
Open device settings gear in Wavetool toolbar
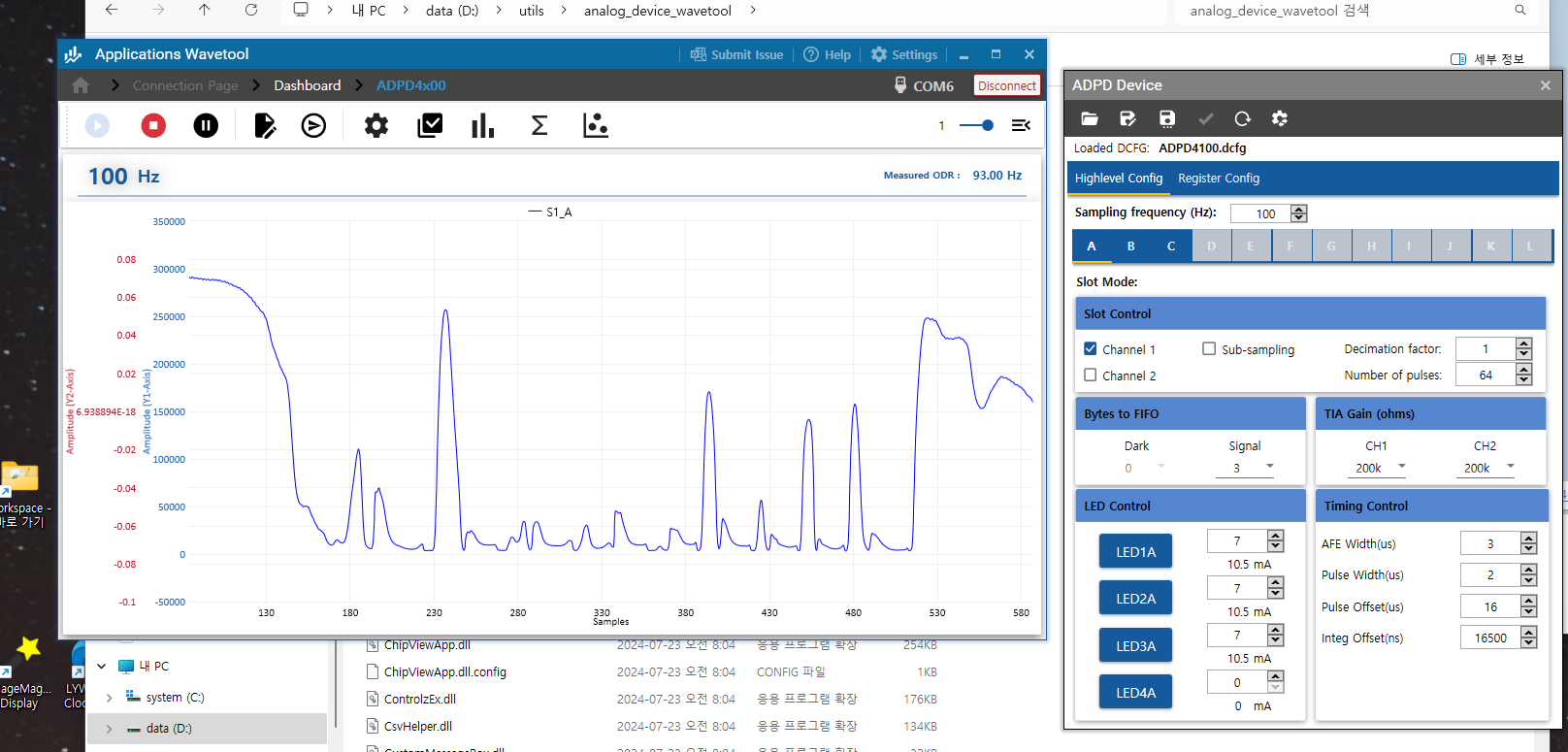376,125
